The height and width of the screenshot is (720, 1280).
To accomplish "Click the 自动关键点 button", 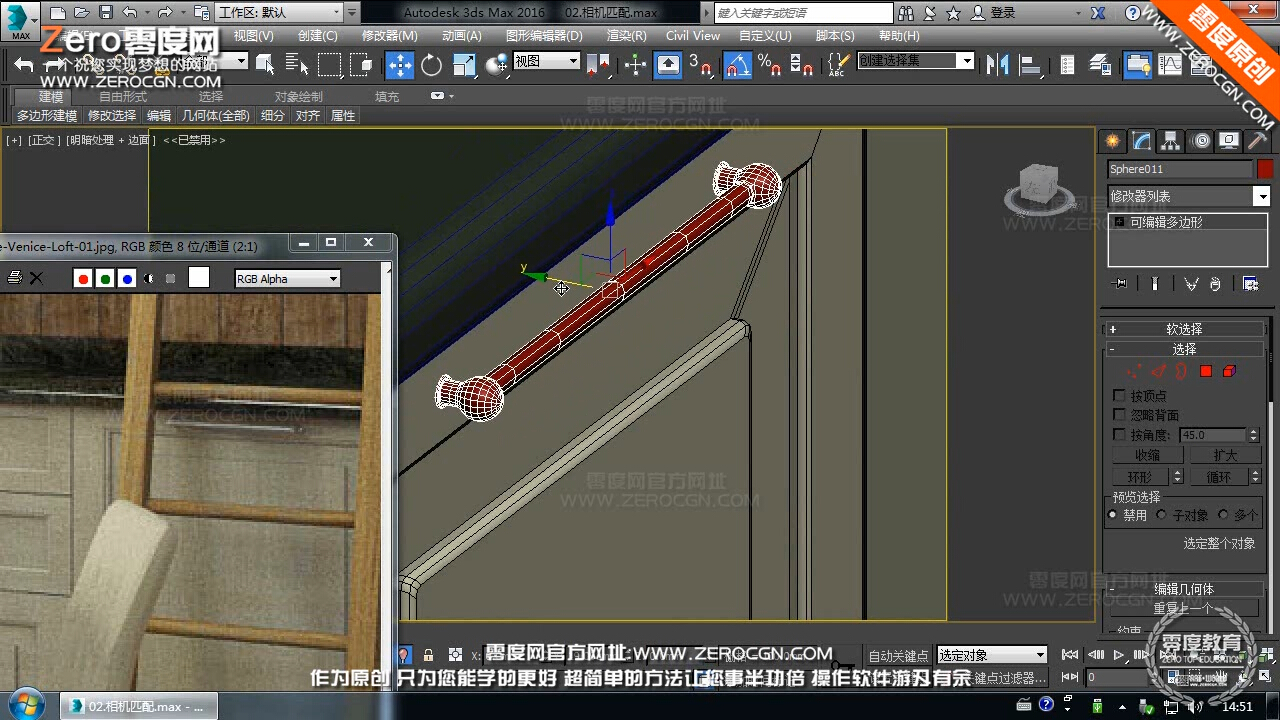I will 899,655.
